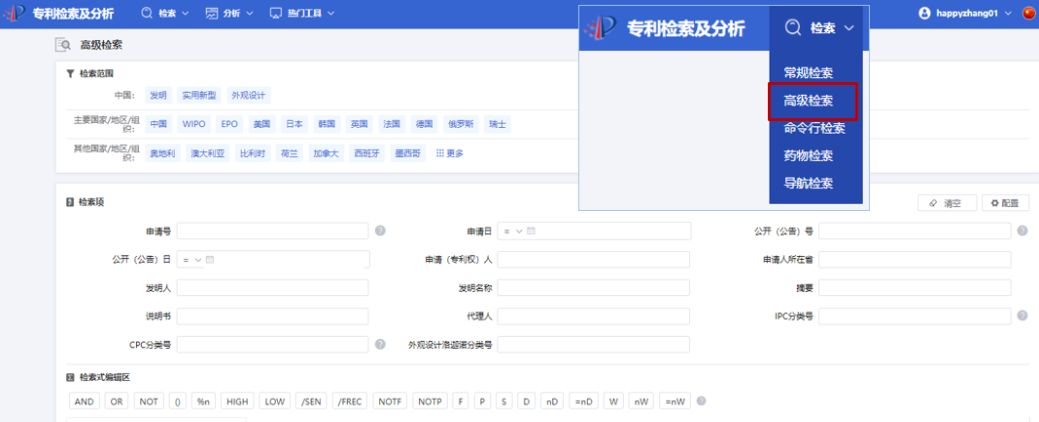This screenshot has width=1039, height=422.
Task: Click the 发明名称 input field
Action: [593, 288]
